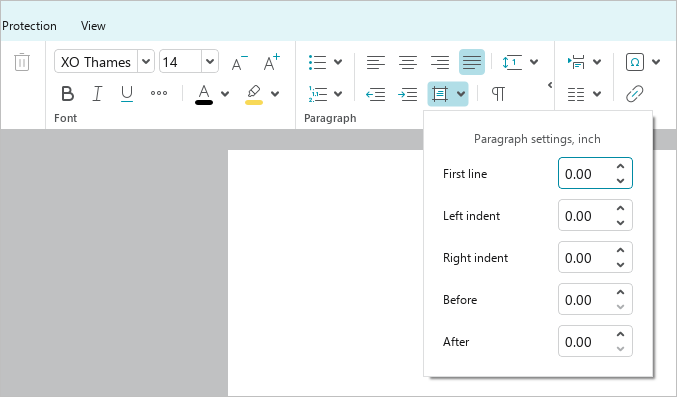This screenshot has height=397, width=677.
Task: Click the line spacing icon
Action: (x=512, y=62)
